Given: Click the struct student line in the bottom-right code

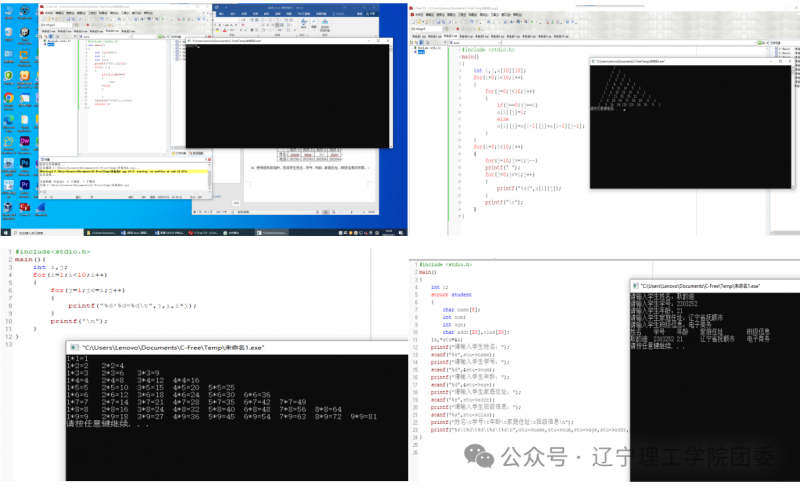Looking at the screenshot, I should (x=451, y=295).
